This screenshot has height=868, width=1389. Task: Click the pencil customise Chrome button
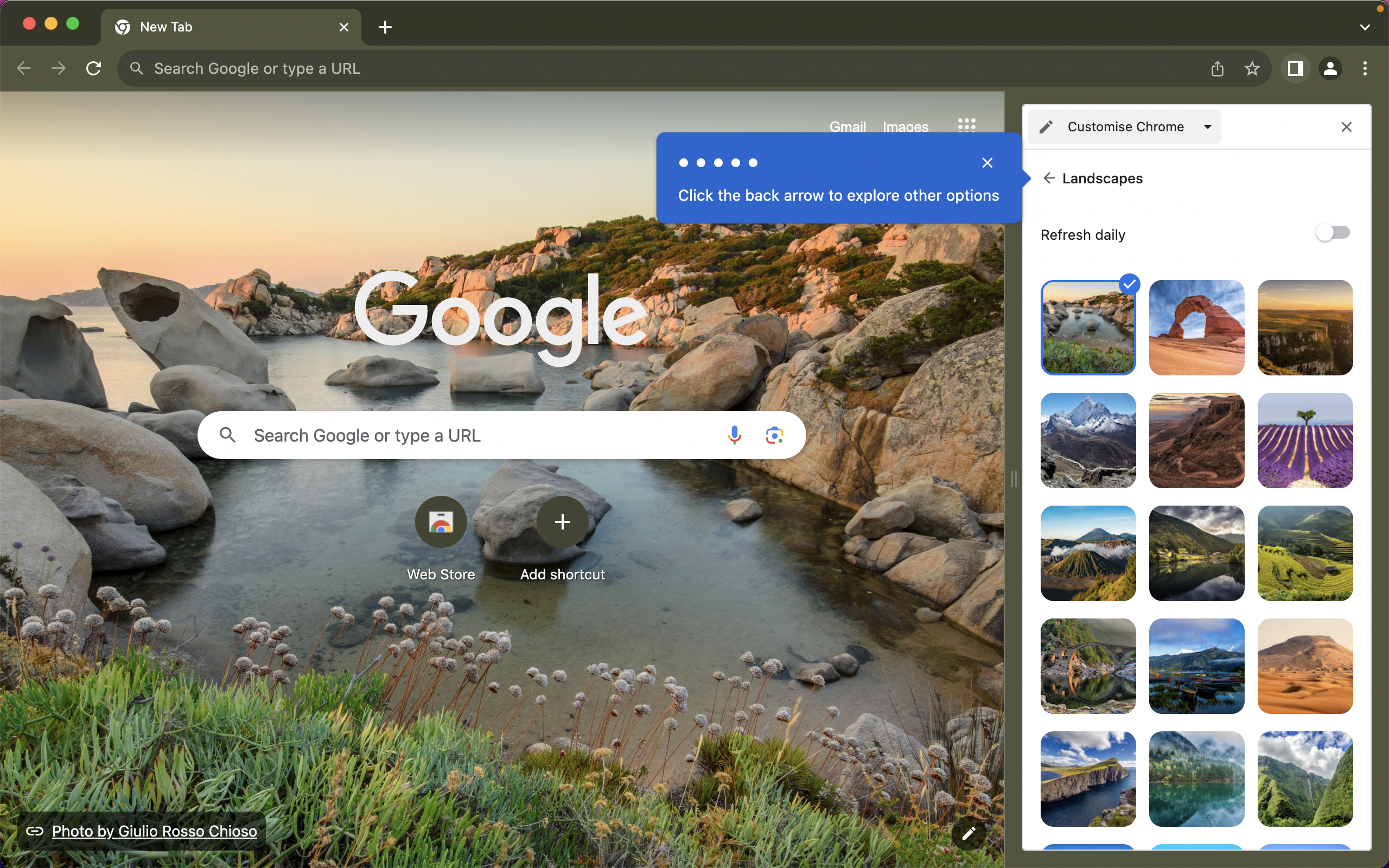[969, 833]
